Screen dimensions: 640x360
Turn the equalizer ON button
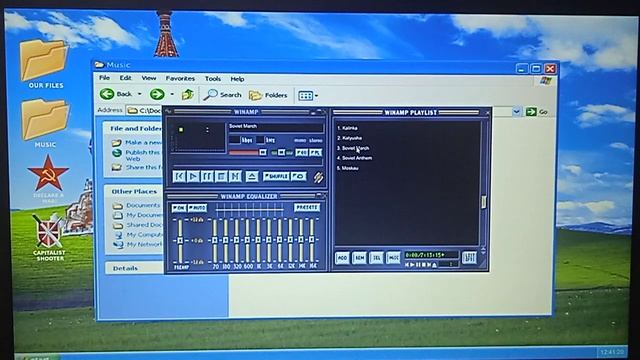pos(179,208)
